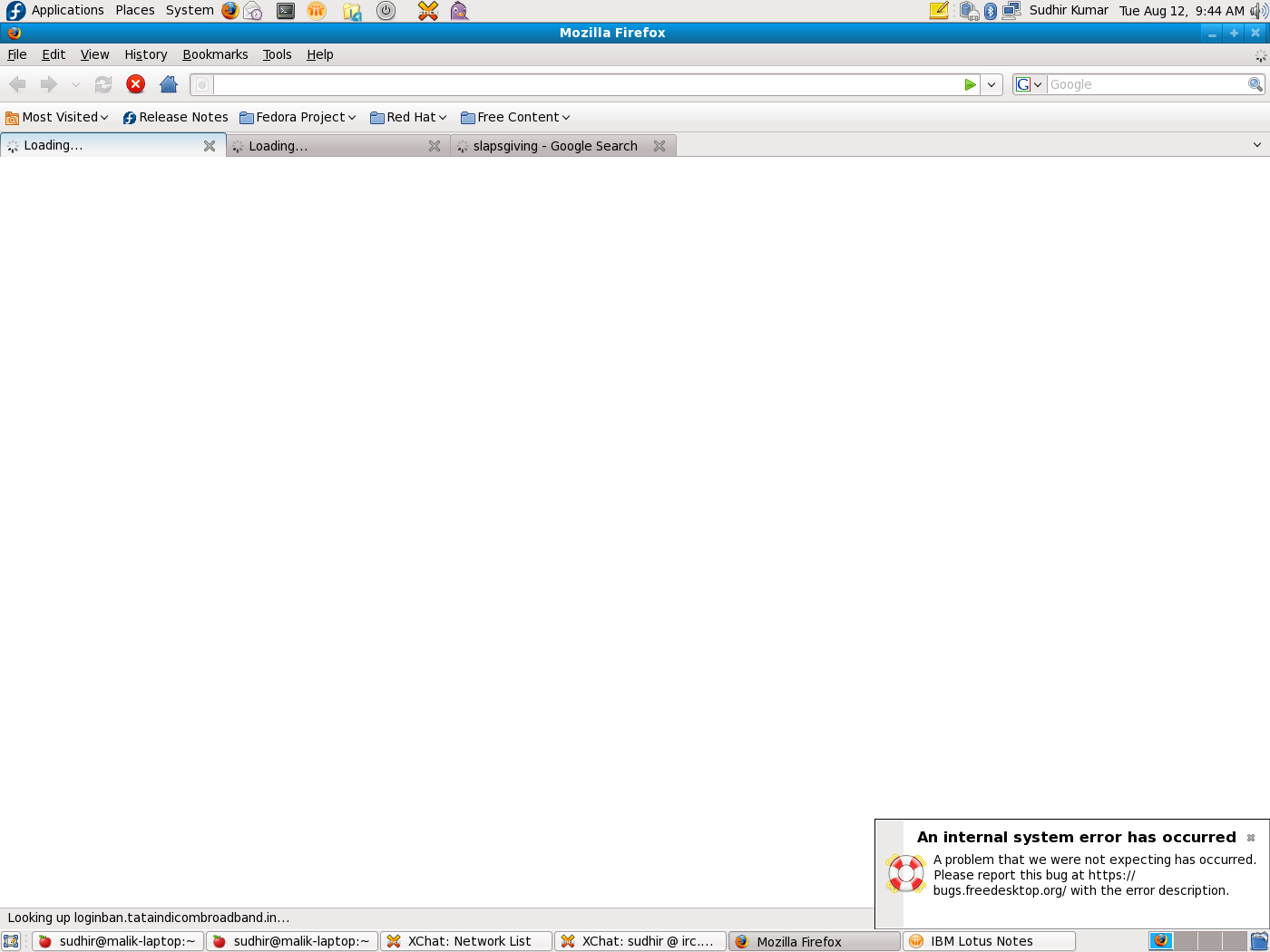Image resolution: width=1270 pixels, height=952 pixels.
Task: Expand the Most Visited bookmarks folder
Action: click(x=57, y=117)
